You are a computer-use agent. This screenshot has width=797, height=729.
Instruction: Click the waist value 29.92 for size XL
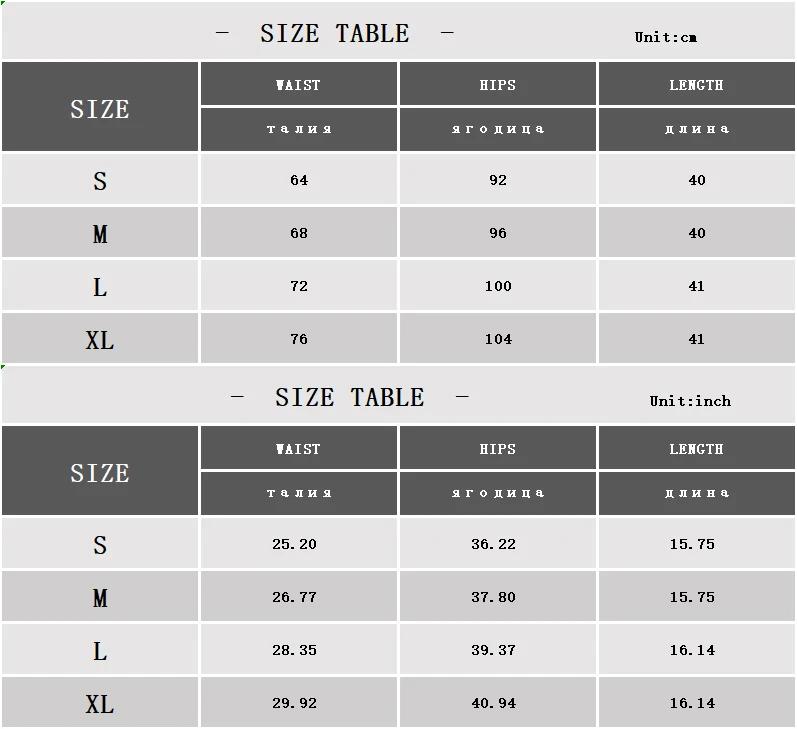click(x=294, y=703)
